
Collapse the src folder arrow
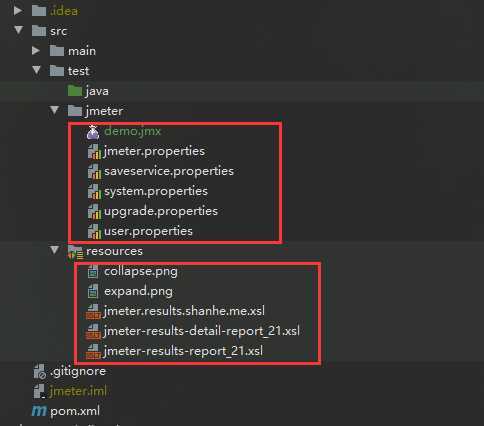(x=19, y=30)
